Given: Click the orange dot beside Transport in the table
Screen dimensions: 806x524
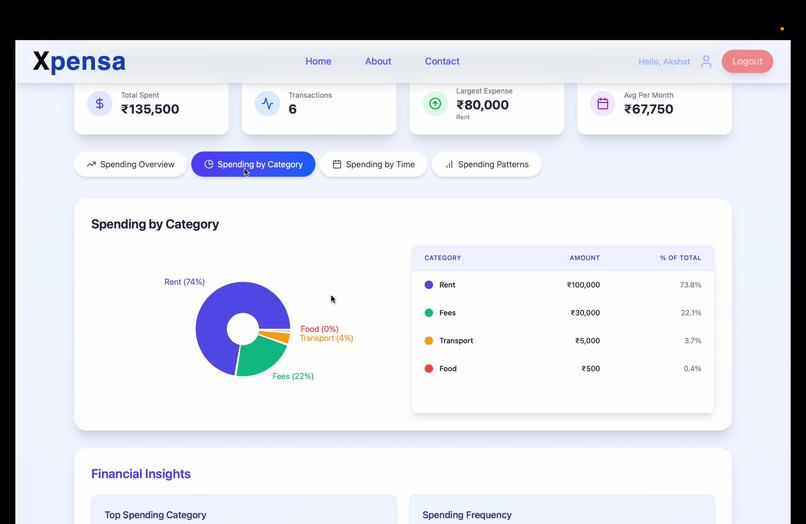Looking at the screenshot, I should pos(429,340).
